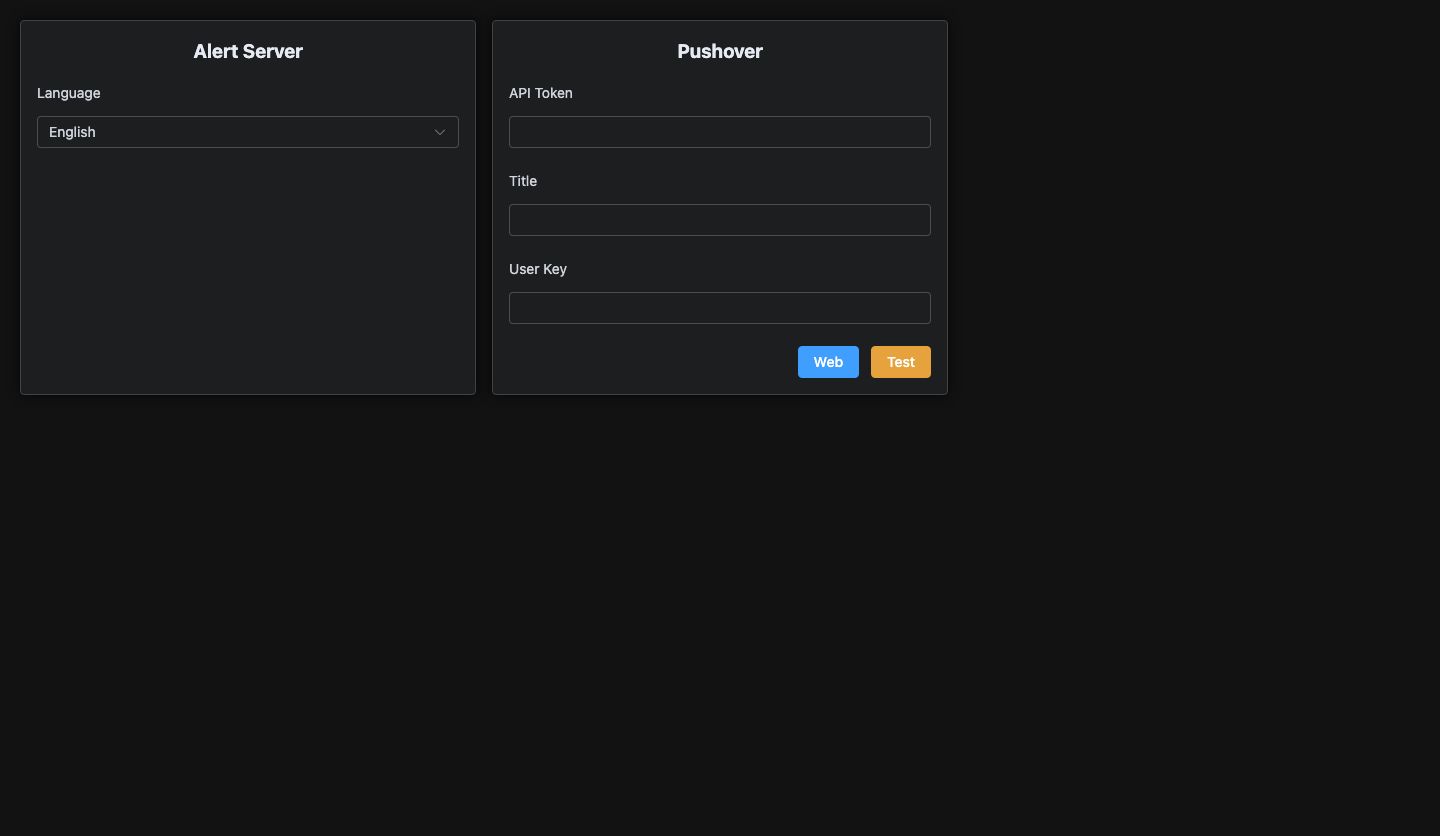The image size is (1440, 836).
Task: Click the orange Test button
Action: coord(901,362)
